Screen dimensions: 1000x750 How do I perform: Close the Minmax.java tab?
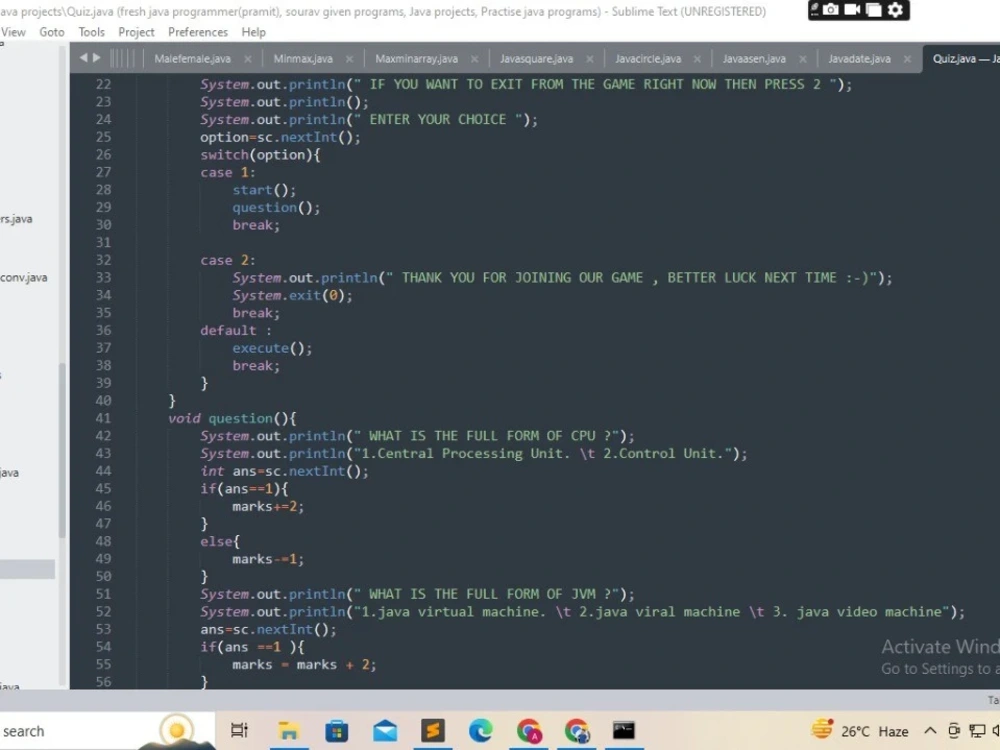point(349,59)
